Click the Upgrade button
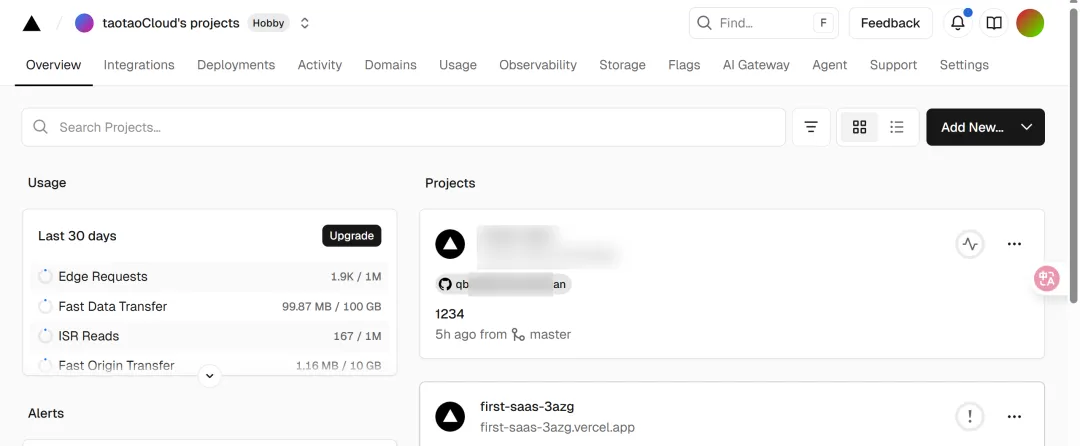Image resolution: width=1080 pixels, height=446 pixels. [x=351, y=236]
